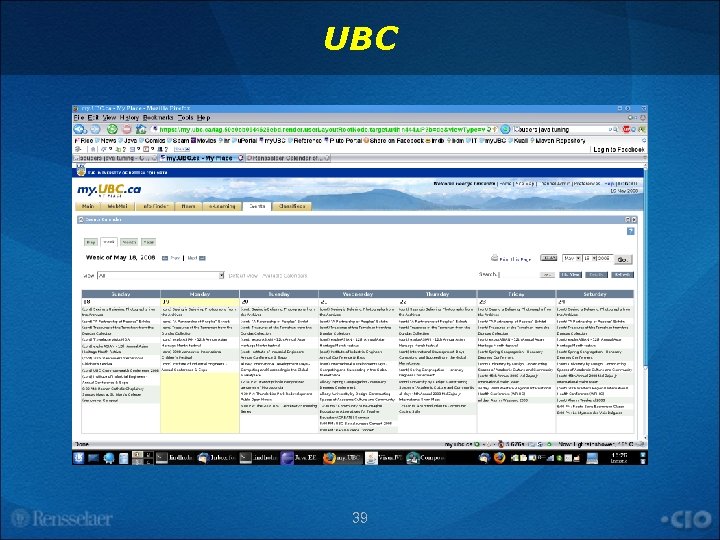Click the red Stop loading icon
The width and height of the screenshot is (720, 540).
point(127,129)
